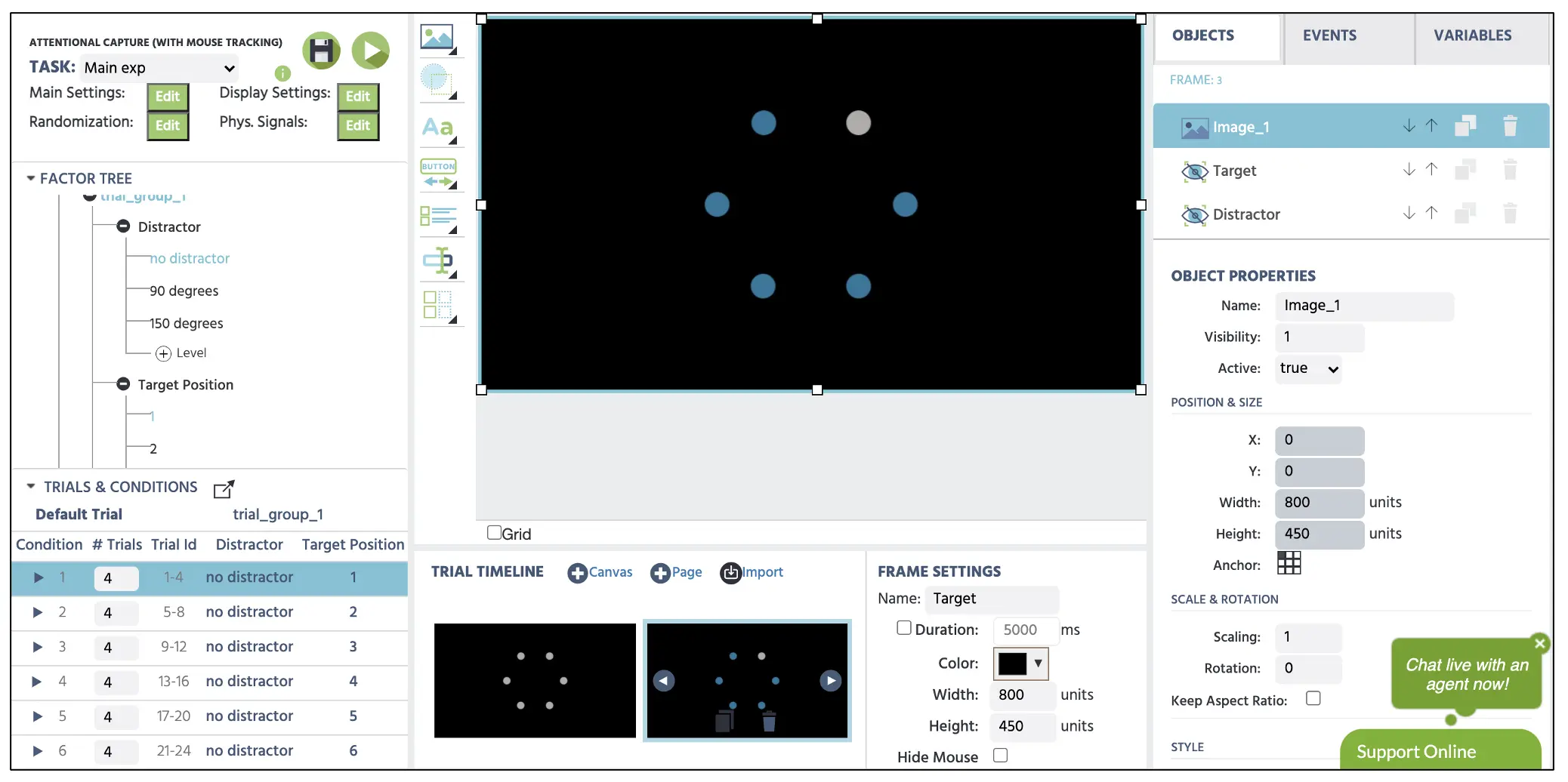The image size is (1568, 782).
Task: Select the text Aa object tool
Action: (438, 127)
